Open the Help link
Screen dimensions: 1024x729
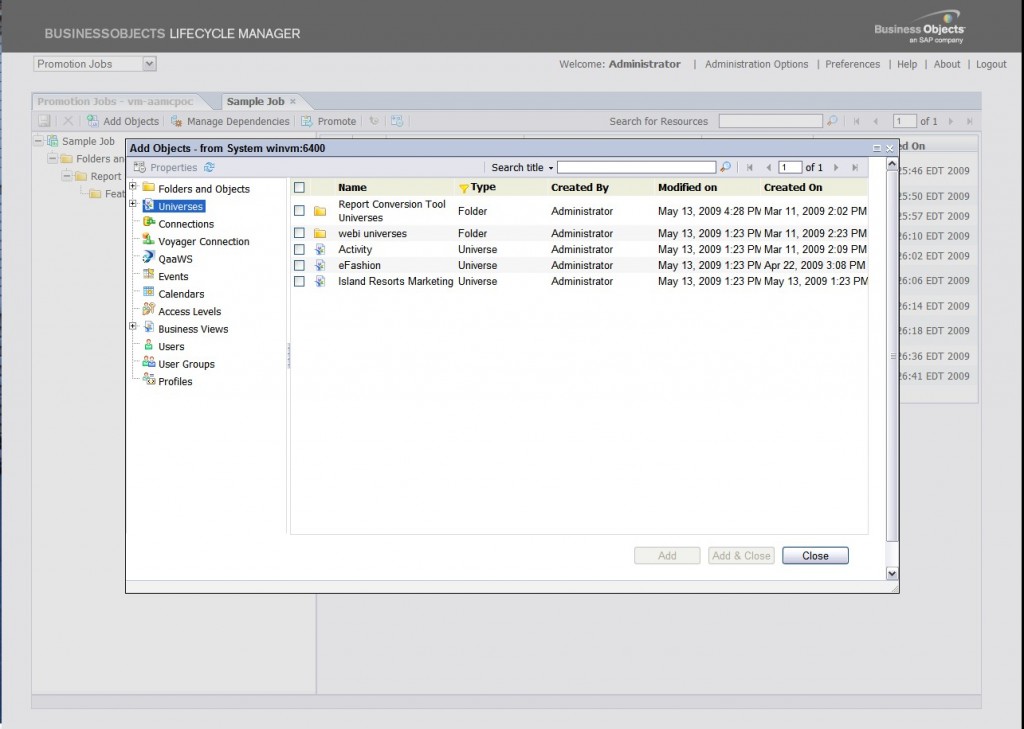pos(906,64)
